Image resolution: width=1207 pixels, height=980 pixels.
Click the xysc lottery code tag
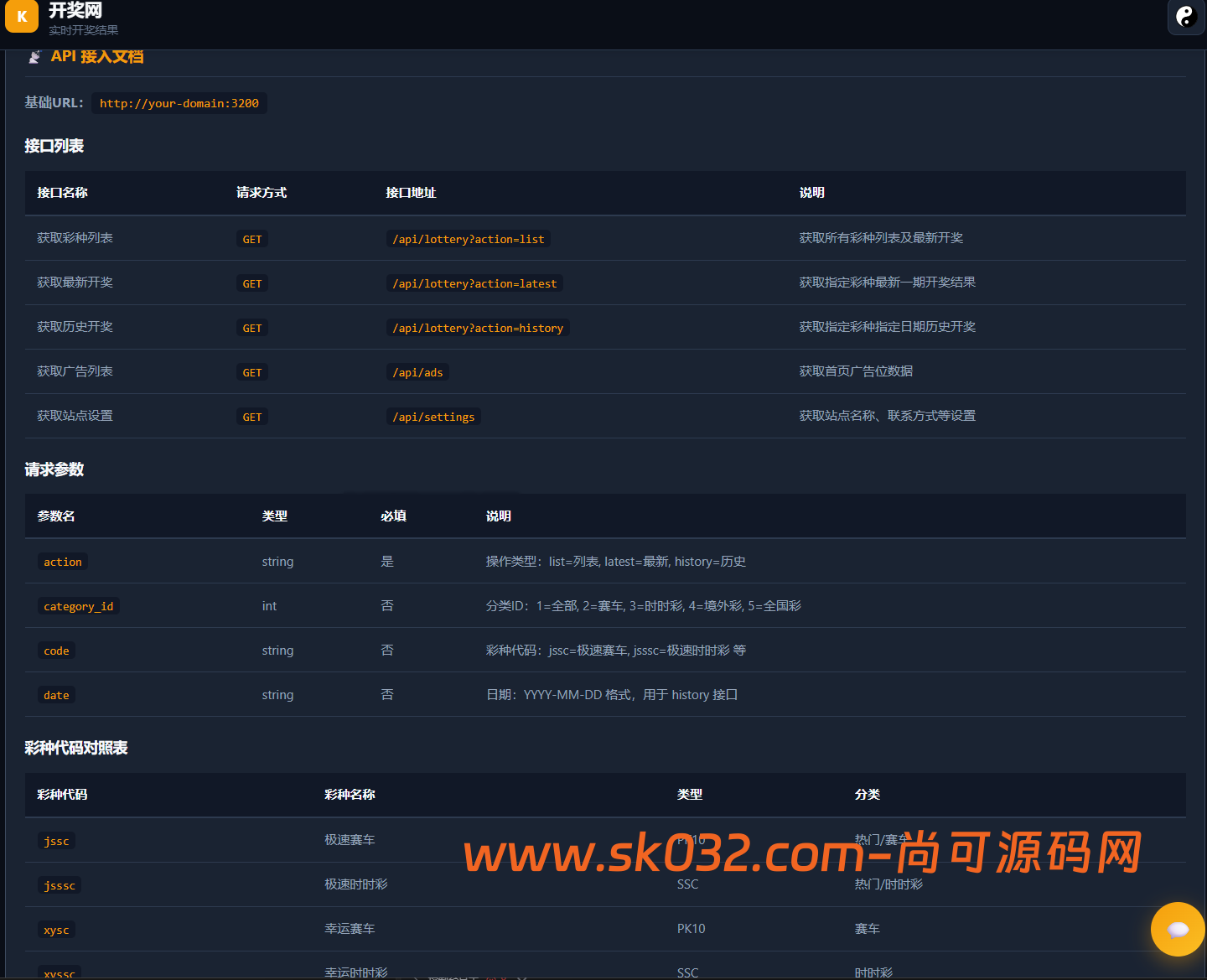tap(56, 930)
